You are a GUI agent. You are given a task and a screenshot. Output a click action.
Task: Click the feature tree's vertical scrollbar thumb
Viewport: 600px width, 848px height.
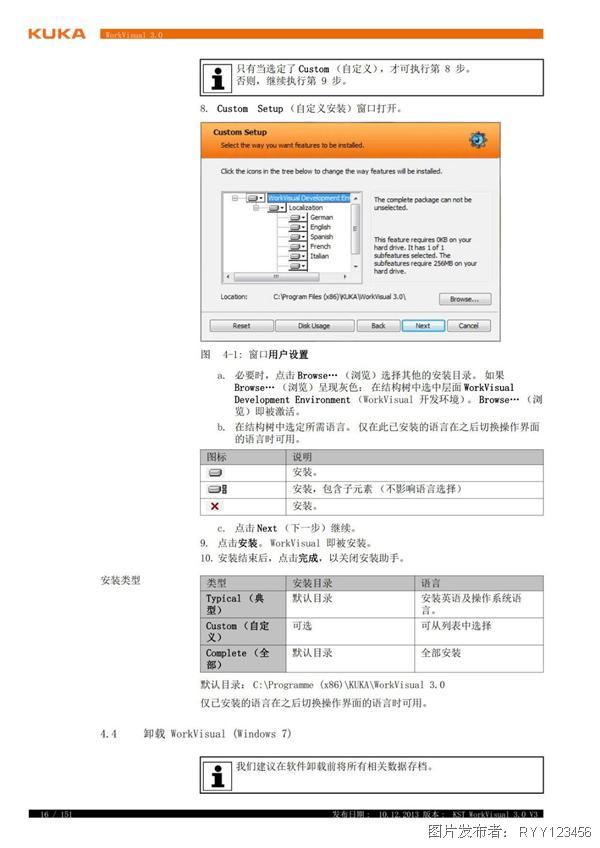[355, 229]
